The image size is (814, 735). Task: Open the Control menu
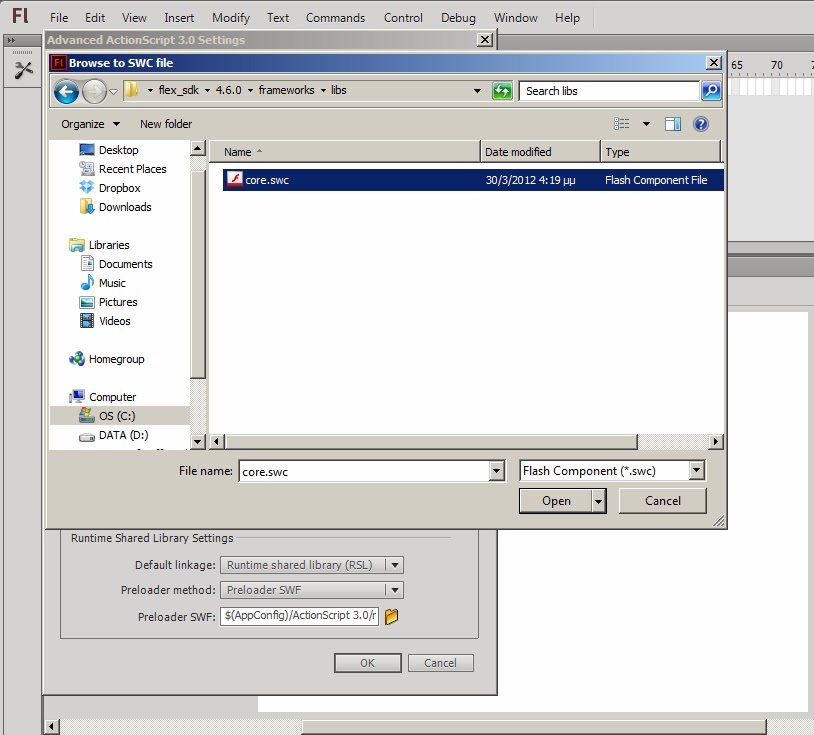pyautogui.click(x=403, y=18)
